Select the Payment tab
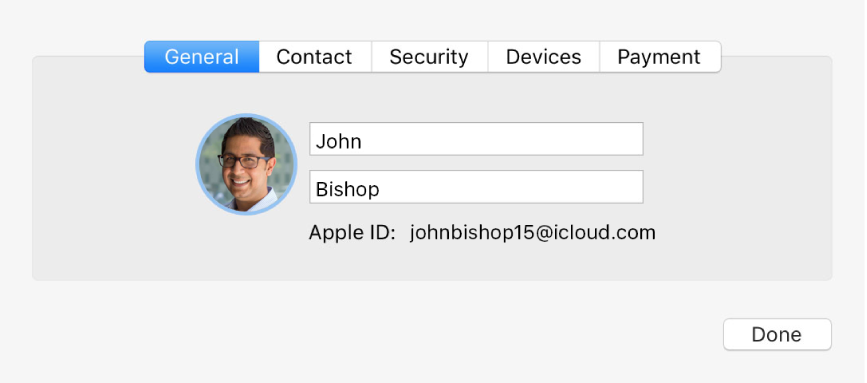Viewport: 867px width, 383px height. 660,57
